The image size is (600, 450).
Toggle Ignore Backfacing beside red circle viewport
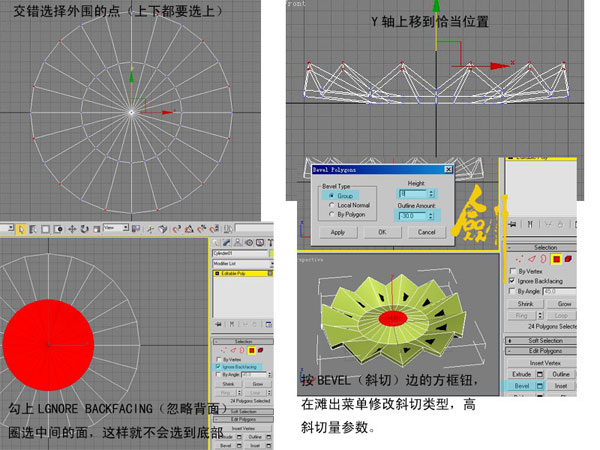(x=218, y=367)
